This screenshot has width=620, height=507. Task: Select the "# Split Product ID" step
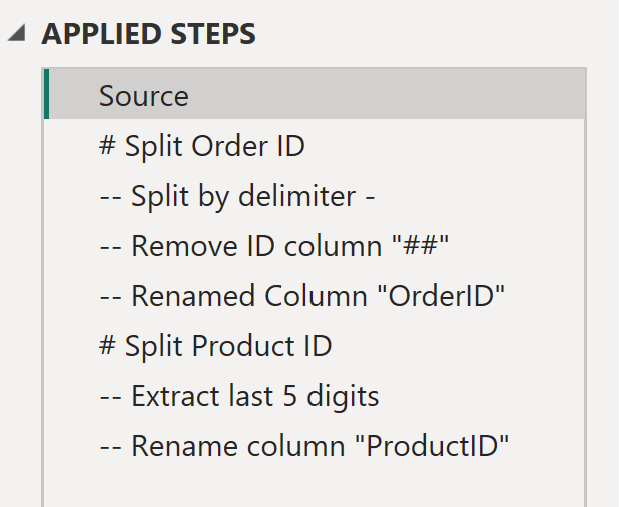pos(216,346)
